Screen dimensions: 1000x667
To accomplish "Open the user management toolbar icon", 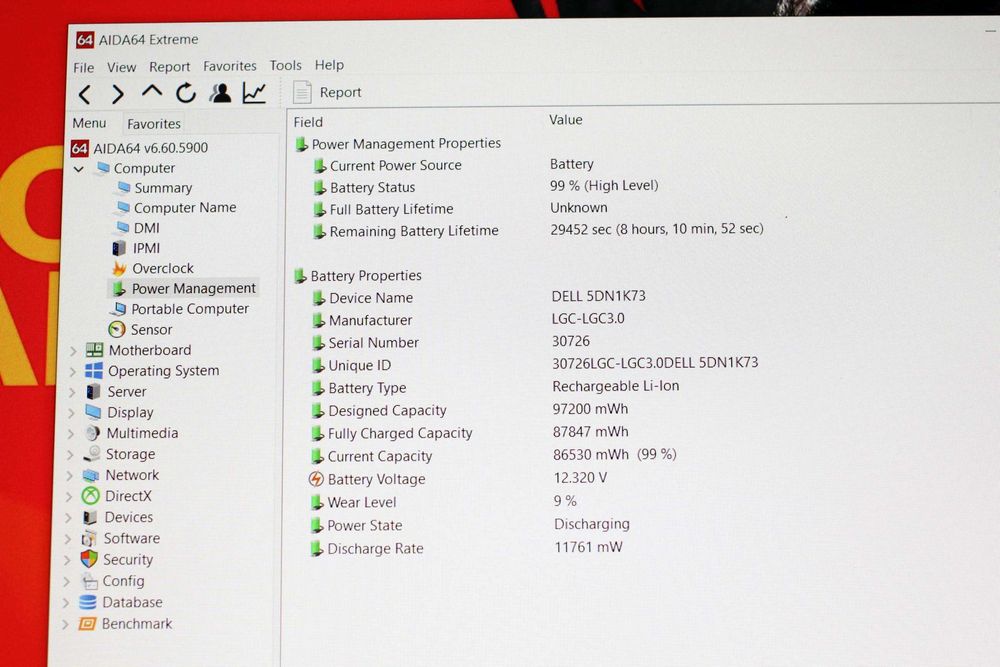I will [x=221, y=93].
